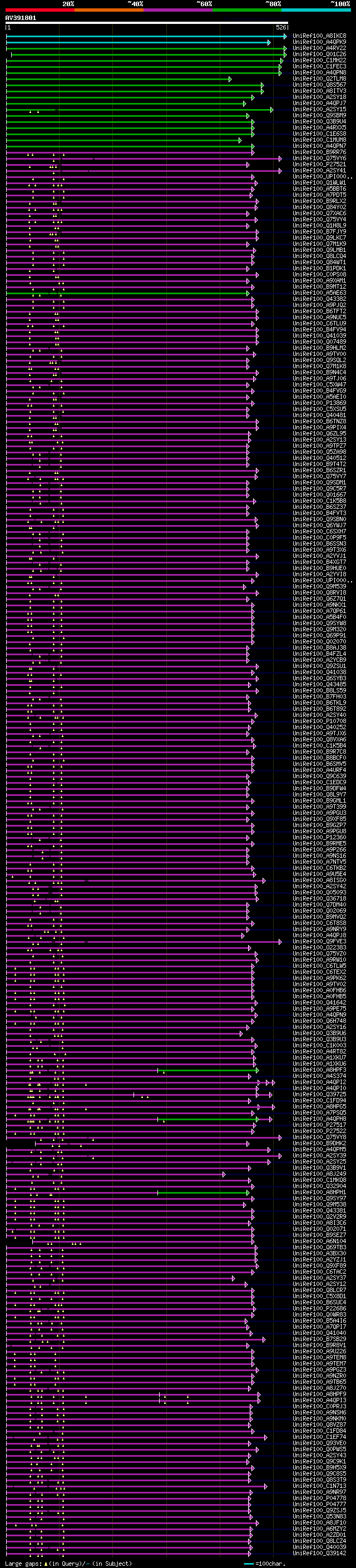Screen dimensions: 356x1568
Task: Select label UniRef100_A8HPH1
Action: pyautogui.click(x=319, y=1193)
